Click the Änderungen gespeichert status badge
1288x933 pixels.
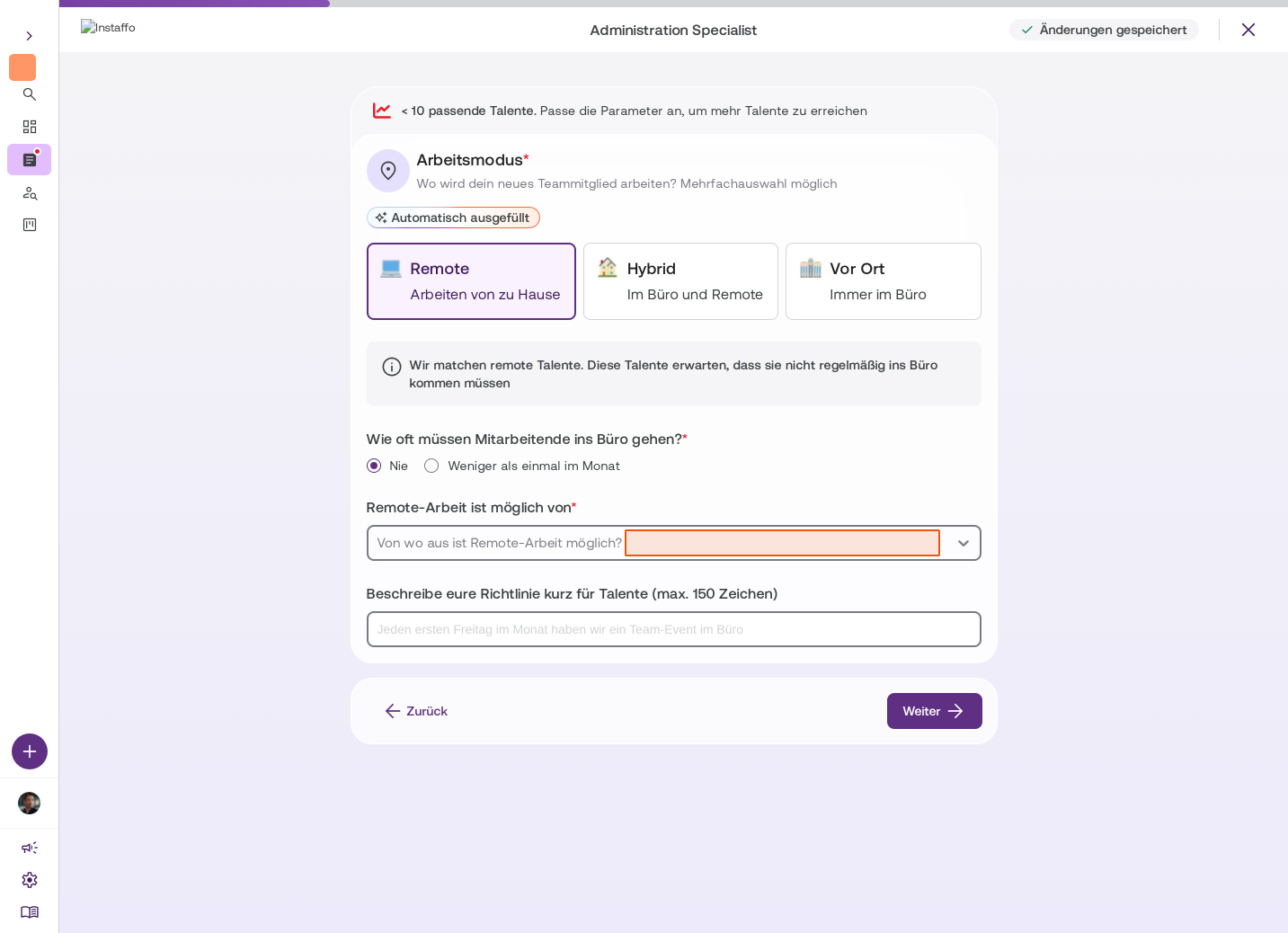point(1104,30)
